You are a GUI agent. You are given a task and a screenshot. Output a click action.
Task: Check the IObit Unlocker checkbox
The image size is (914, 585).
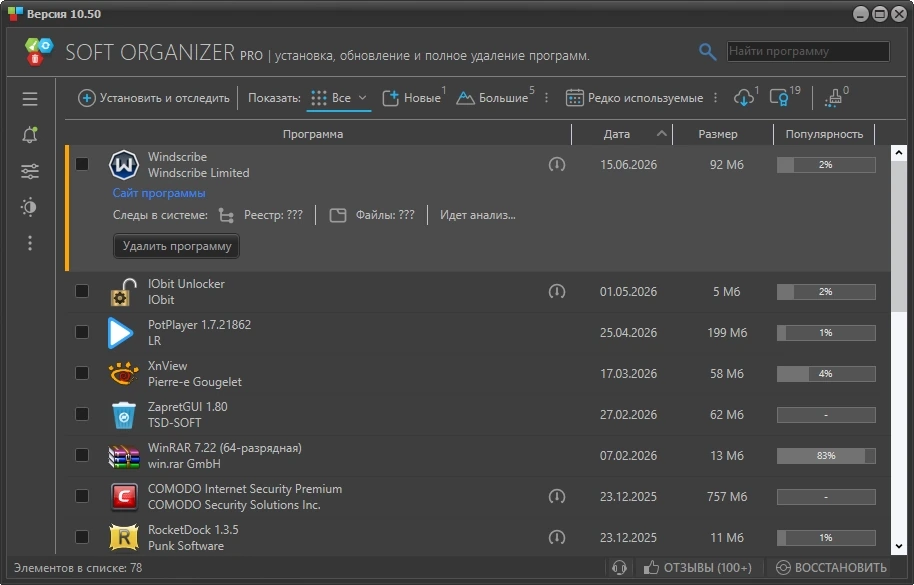click(82, 291)
